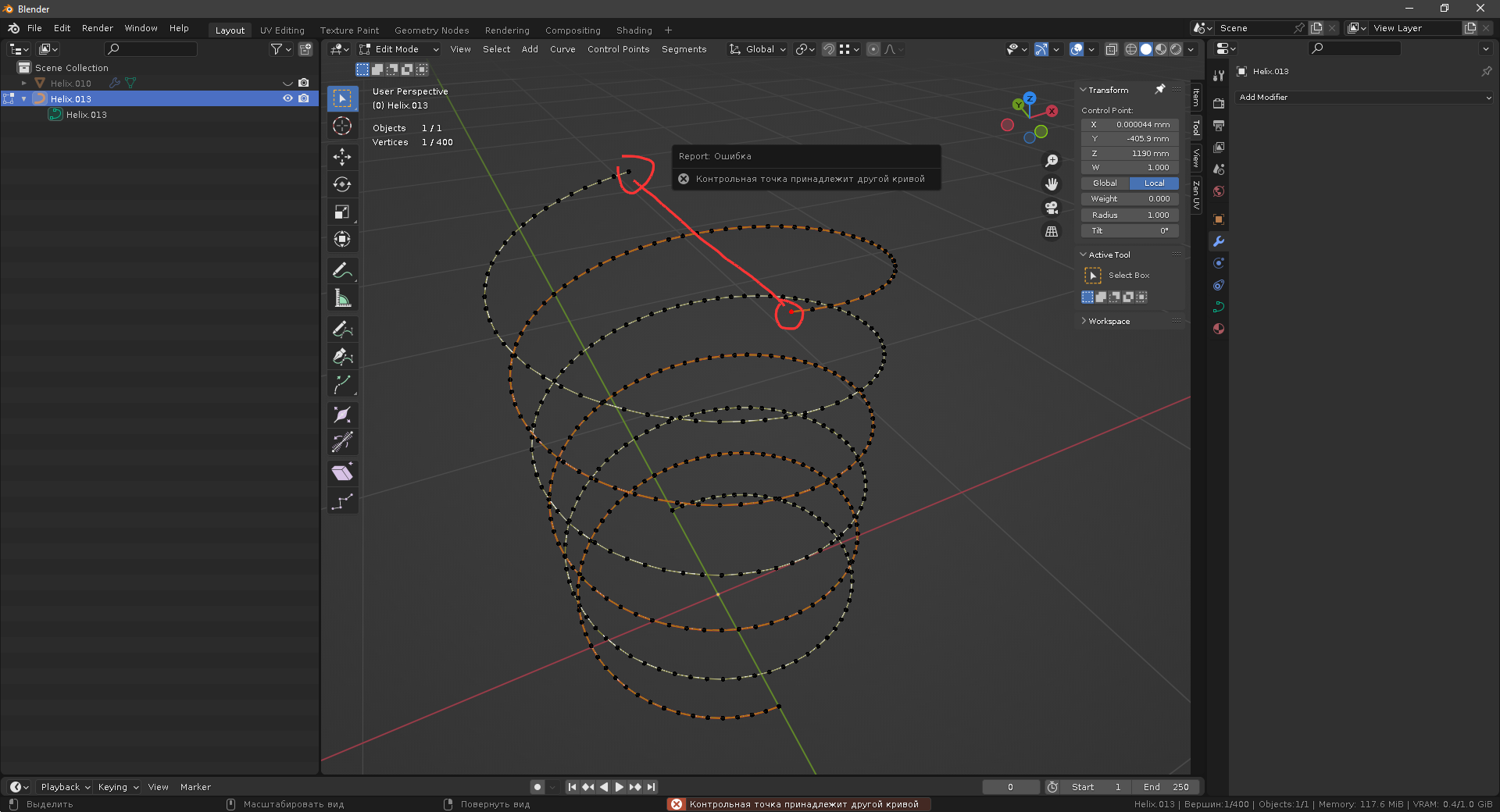Click the zoom viewport magnifier icon
The width and height of the screenshot is (1500, 812).
1052,161
